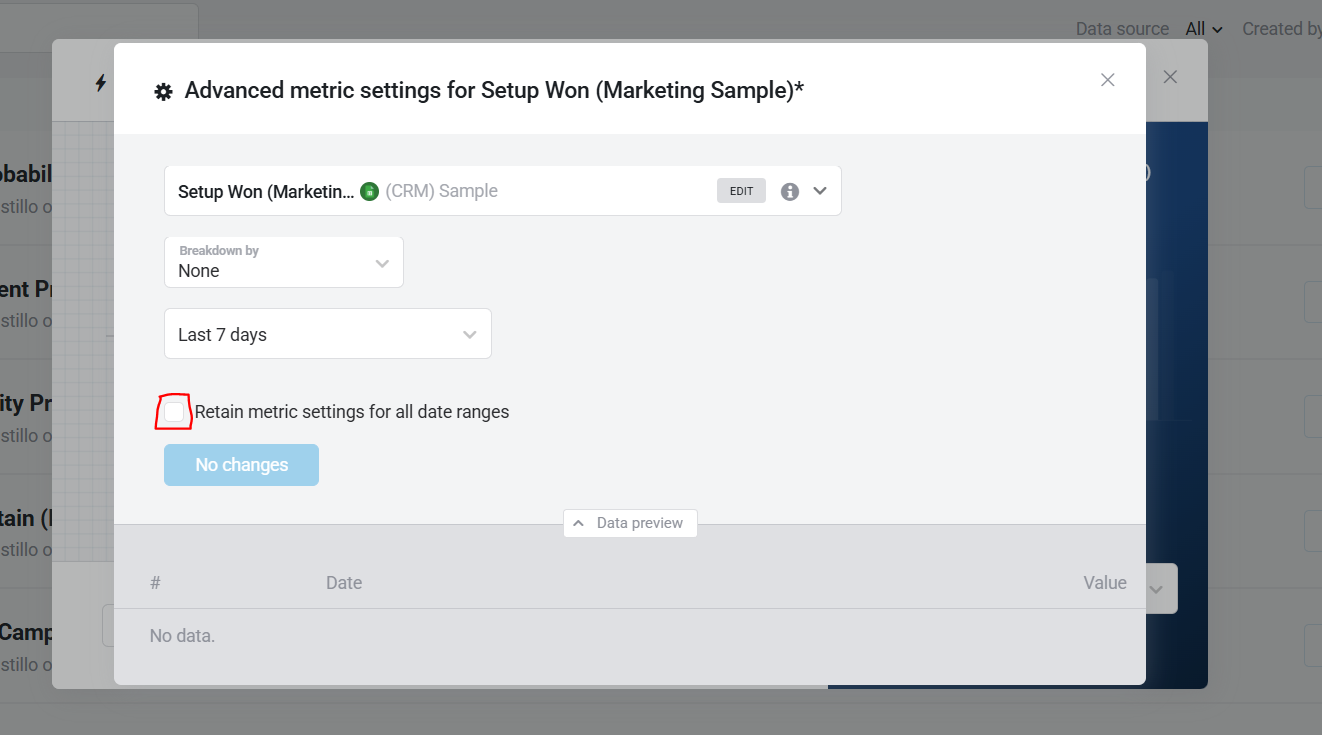
Task: Click the Date column header
Action: click(343, 583)
